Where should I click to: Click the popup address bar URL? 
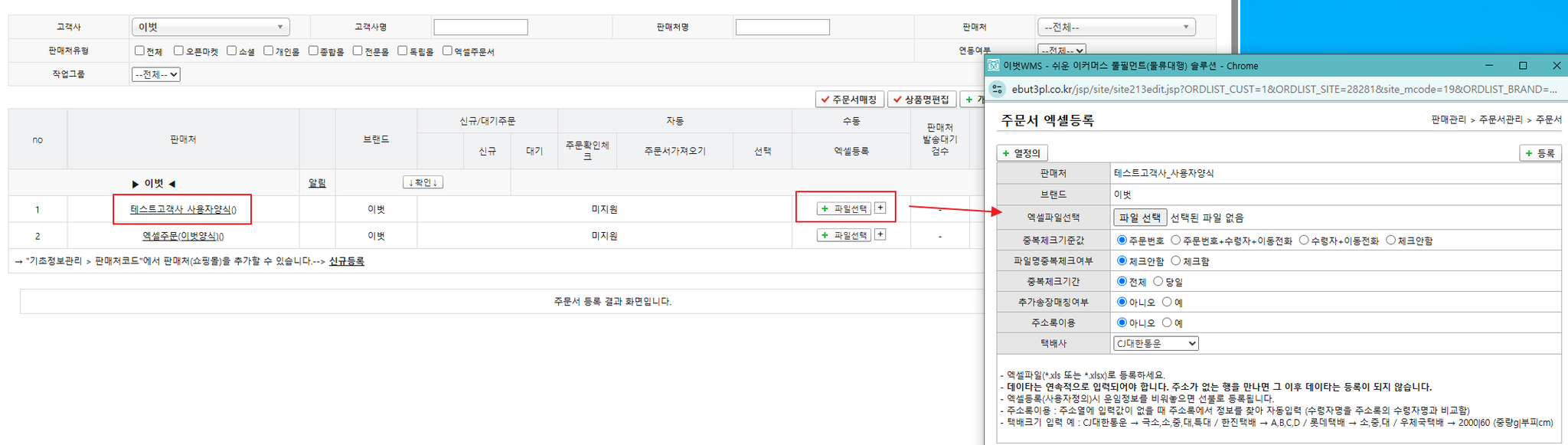point(1284,89)
